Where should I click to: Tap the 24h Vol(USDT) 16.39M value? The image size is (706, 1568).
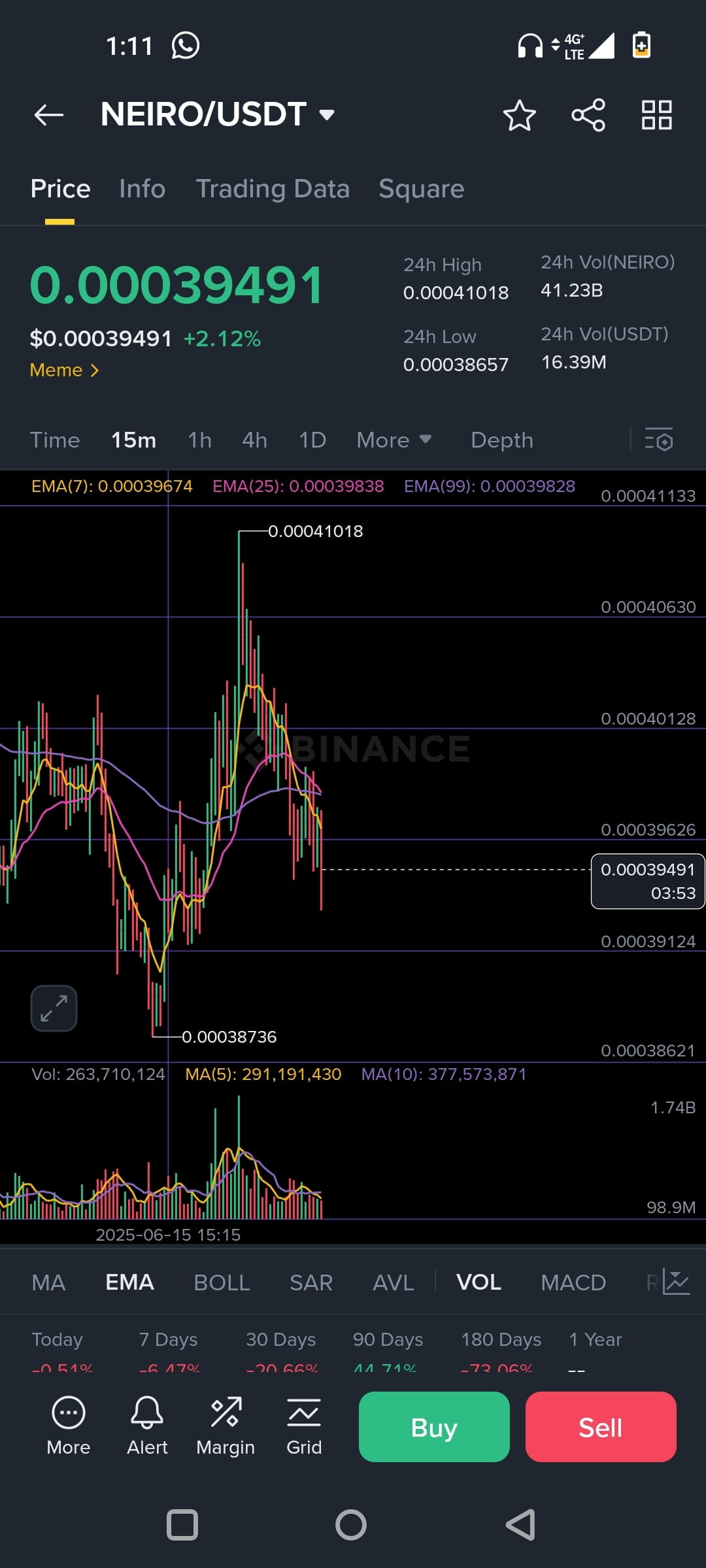click(573, 362)
